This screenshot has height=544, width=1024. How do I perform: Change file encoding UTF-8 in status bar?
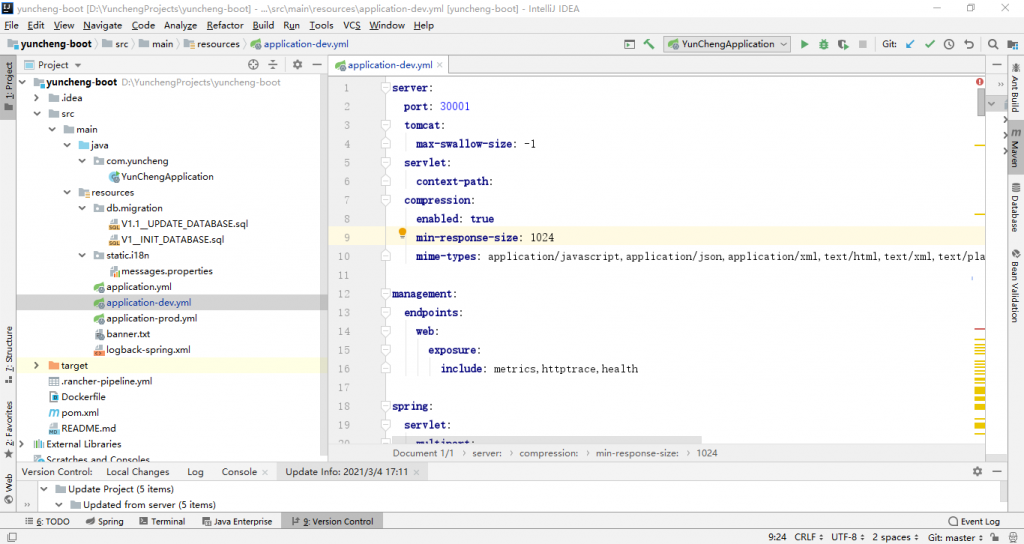pos(848,537)
